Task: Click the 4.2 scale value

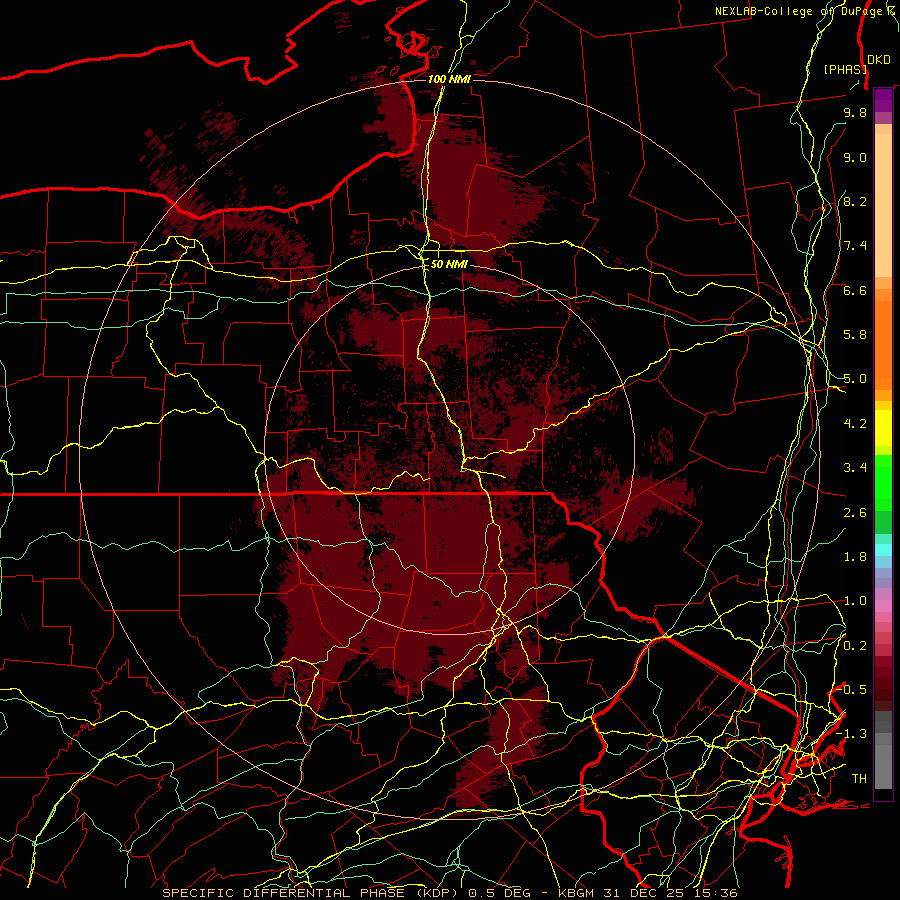Action: pyautogui.click(x=855, y=424)
